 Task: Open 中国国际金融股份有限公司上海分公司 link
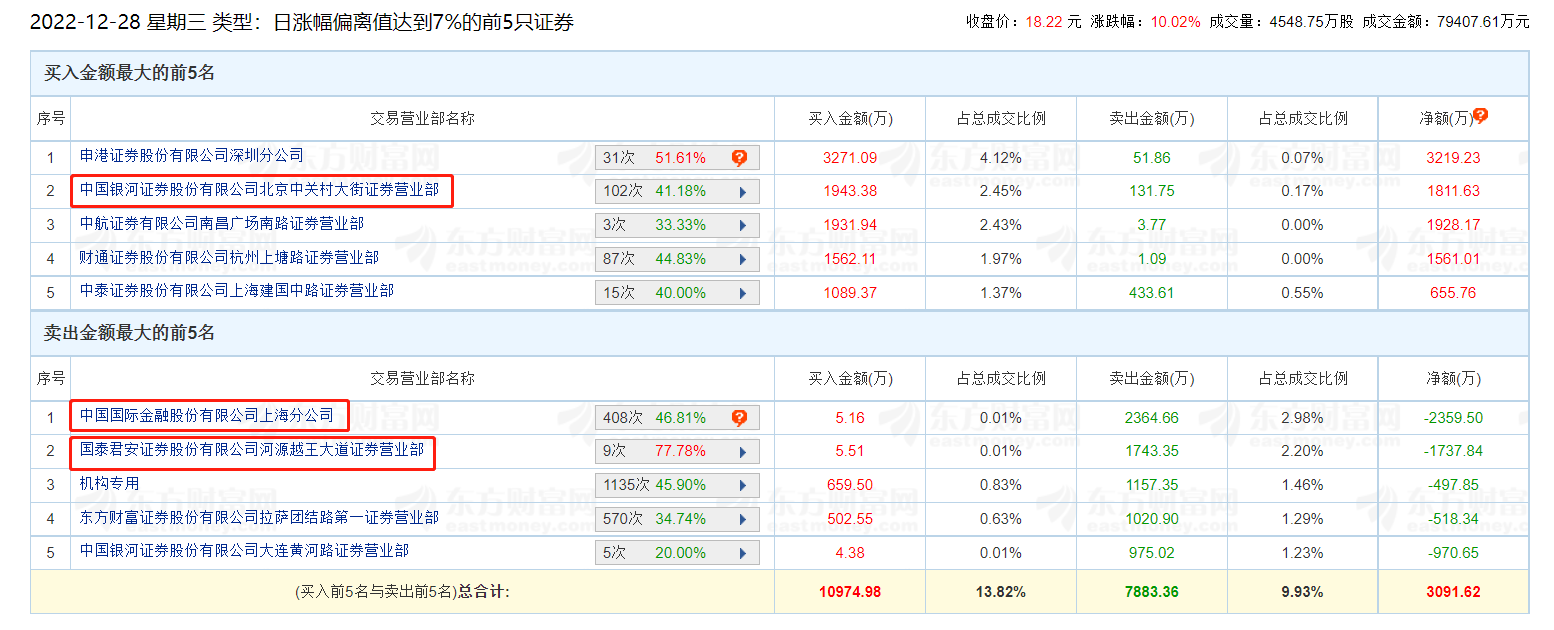point(206,415)
